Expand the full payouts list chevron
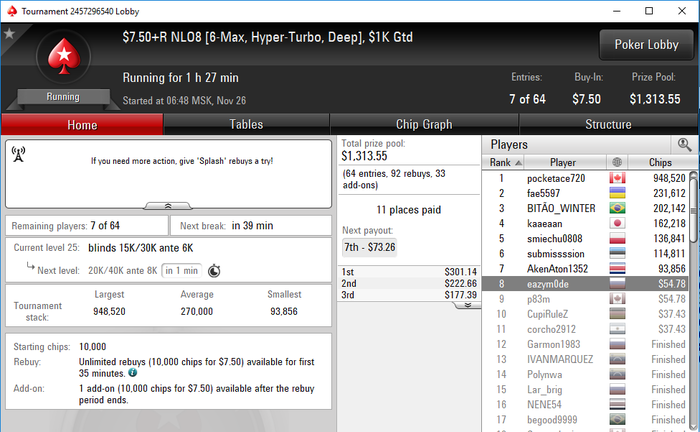Screen dimensions: 700x432 (x=467, y=305)
